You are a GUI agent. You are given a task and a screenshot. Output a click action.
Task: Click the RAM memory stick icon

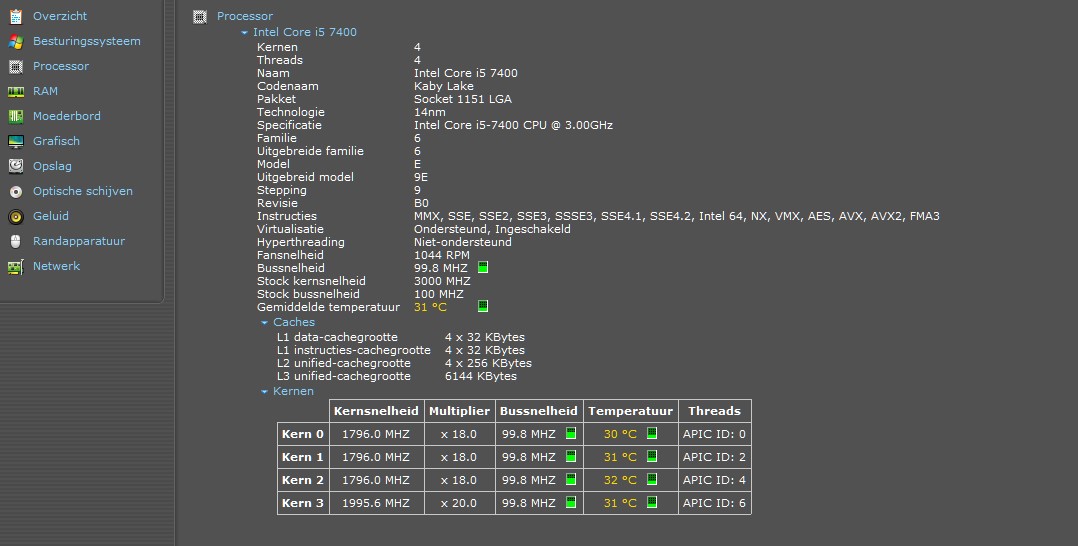[16, 91]
